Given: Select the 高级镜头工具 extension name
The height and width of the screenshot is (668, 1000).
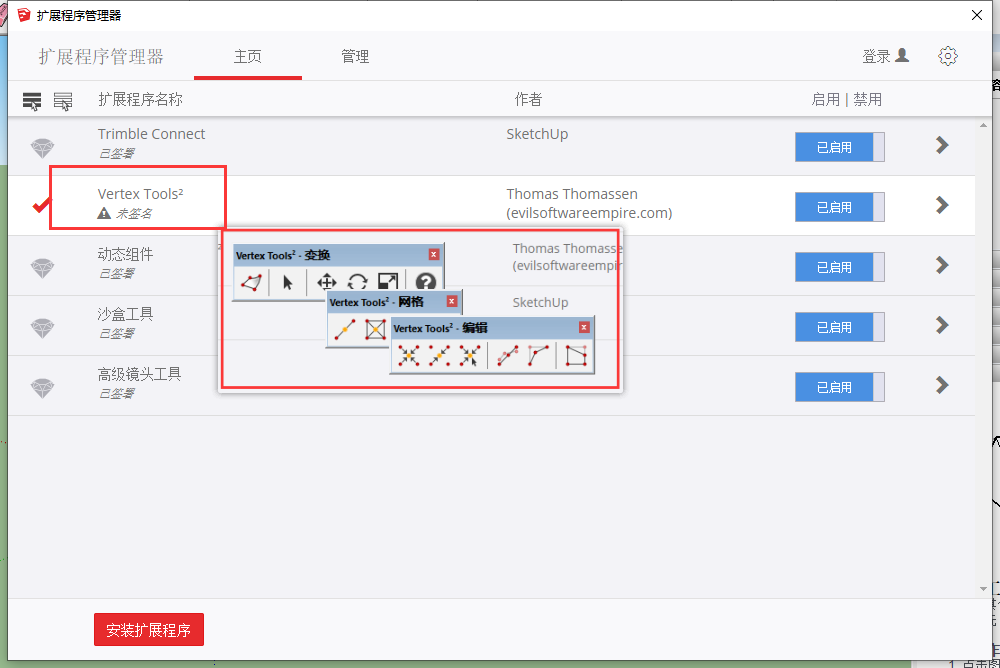Looking at the screenshot, I should [x=139, y=374].
